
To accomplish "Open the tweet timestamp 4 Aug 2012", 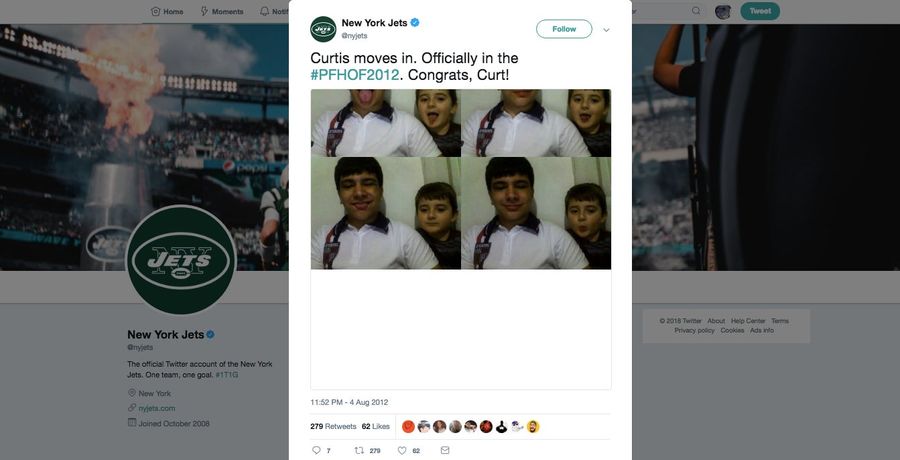I will (x=349, y=402).
